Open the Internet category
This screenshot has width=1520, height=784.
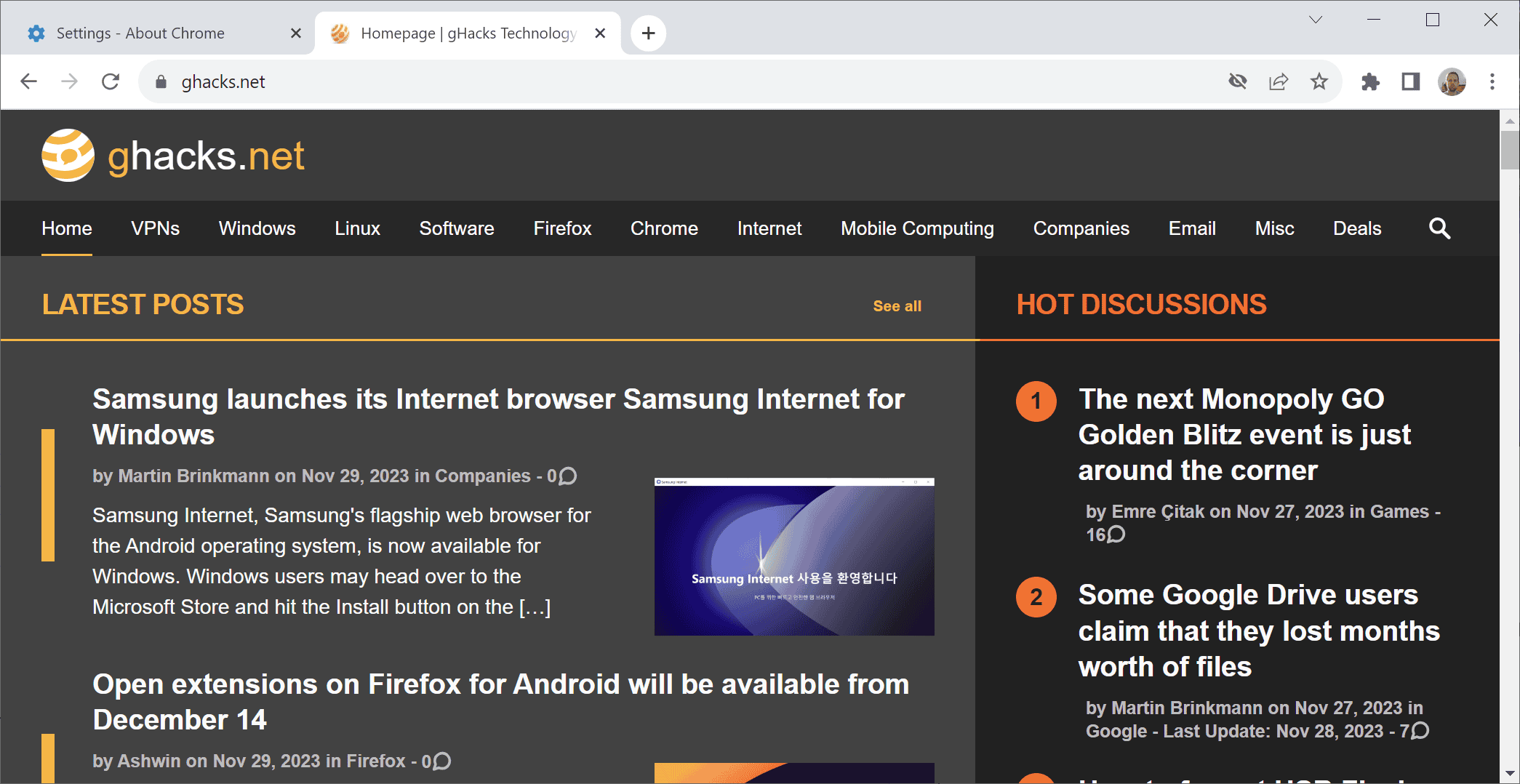(769, 228)
